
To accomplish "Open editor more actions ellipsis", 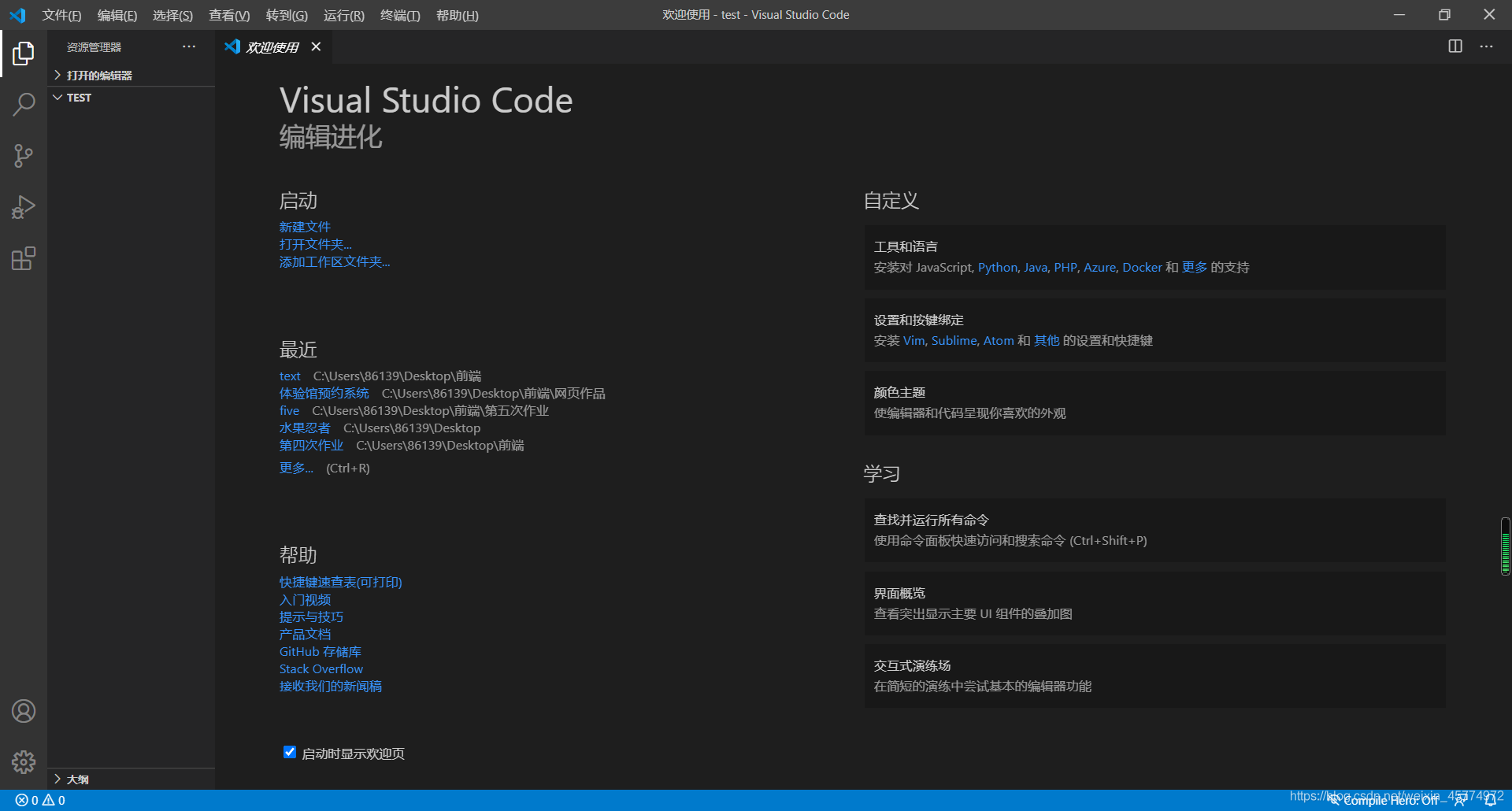I will pyautogui.click(x=1486, y=46).
